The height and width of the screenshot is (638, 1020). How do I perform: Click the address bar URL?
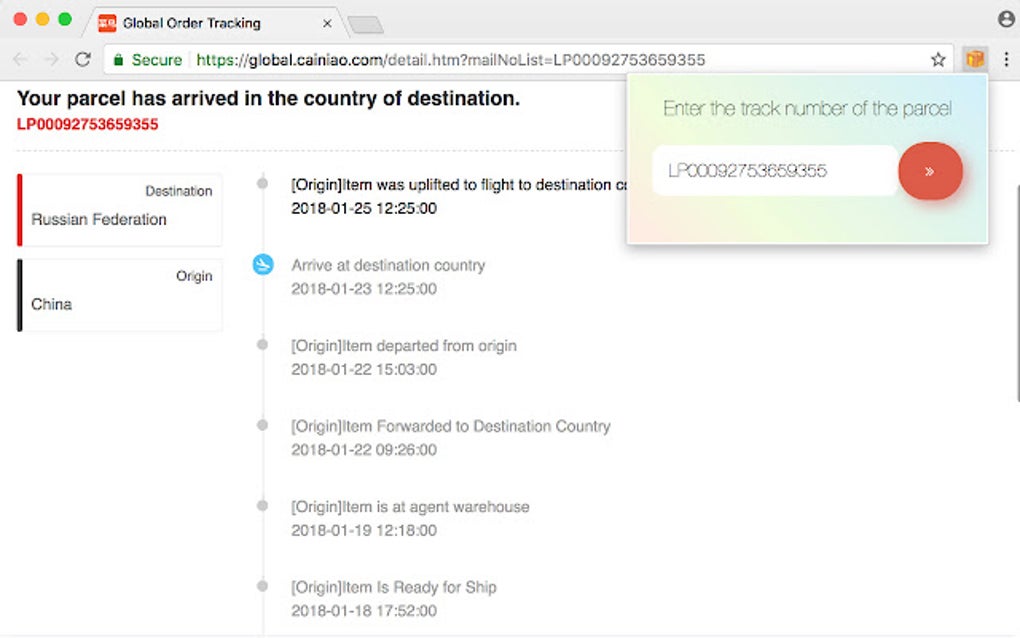450,60
